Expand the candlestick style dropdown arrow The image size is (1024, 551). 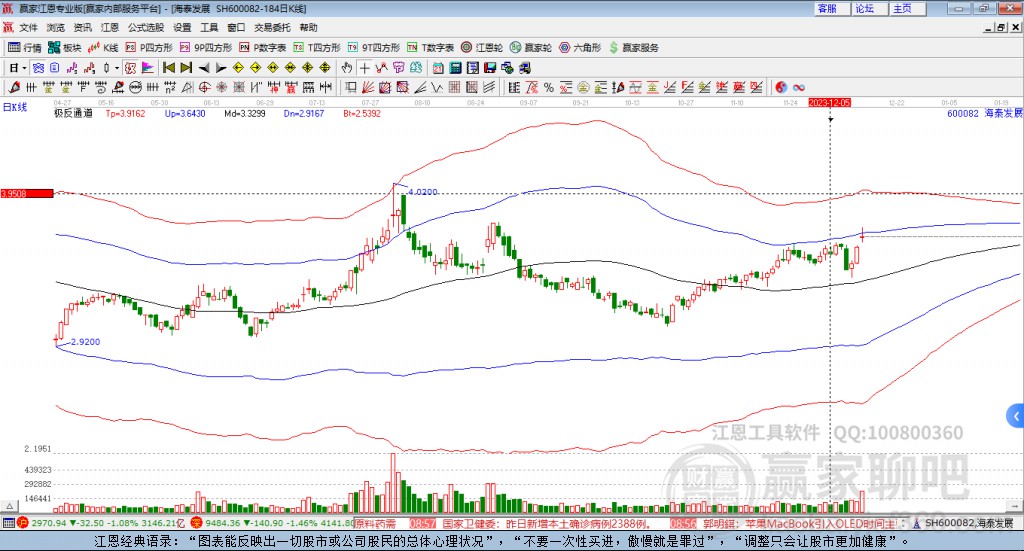coord(117,68)
